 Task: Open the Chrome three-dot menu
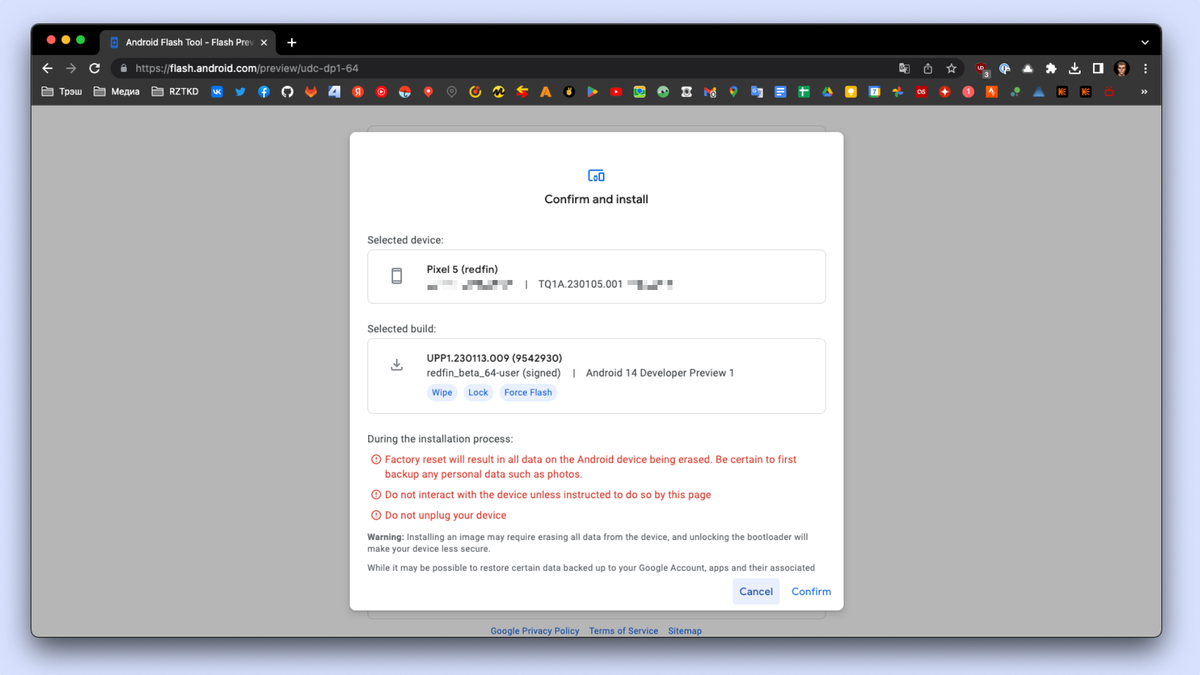click(1145, 68)
